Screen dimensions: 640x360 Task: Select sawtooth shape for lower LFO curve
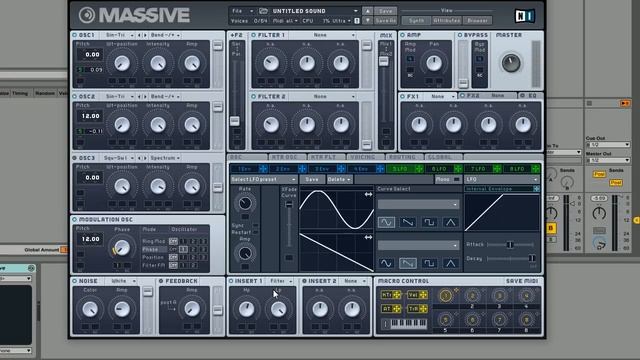[407, 263]
